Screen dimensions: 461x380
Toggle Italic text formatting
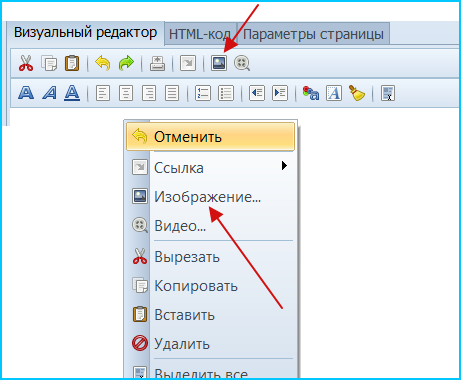49,93
